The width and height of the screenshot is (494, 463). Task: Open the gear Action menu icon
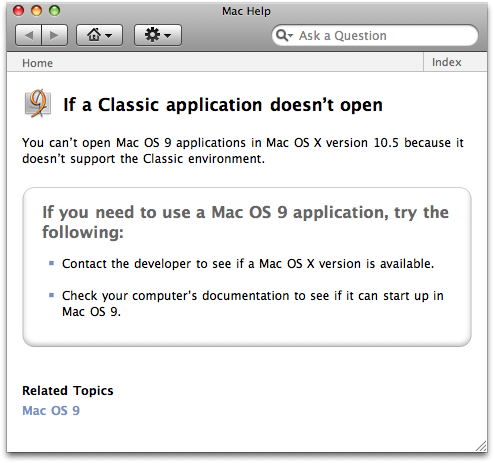pyautogui.click(x=153, y=35)
